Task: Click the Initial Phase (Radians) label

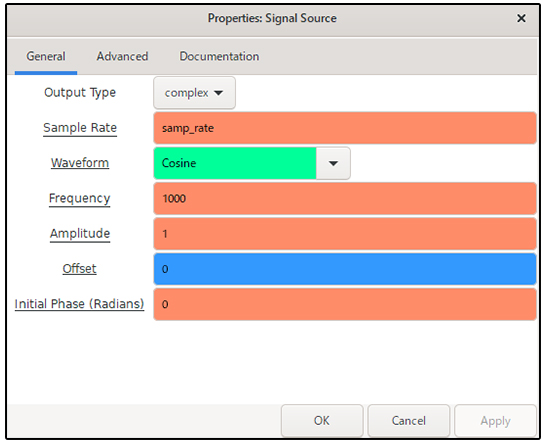Action: [x=79, y=304]
